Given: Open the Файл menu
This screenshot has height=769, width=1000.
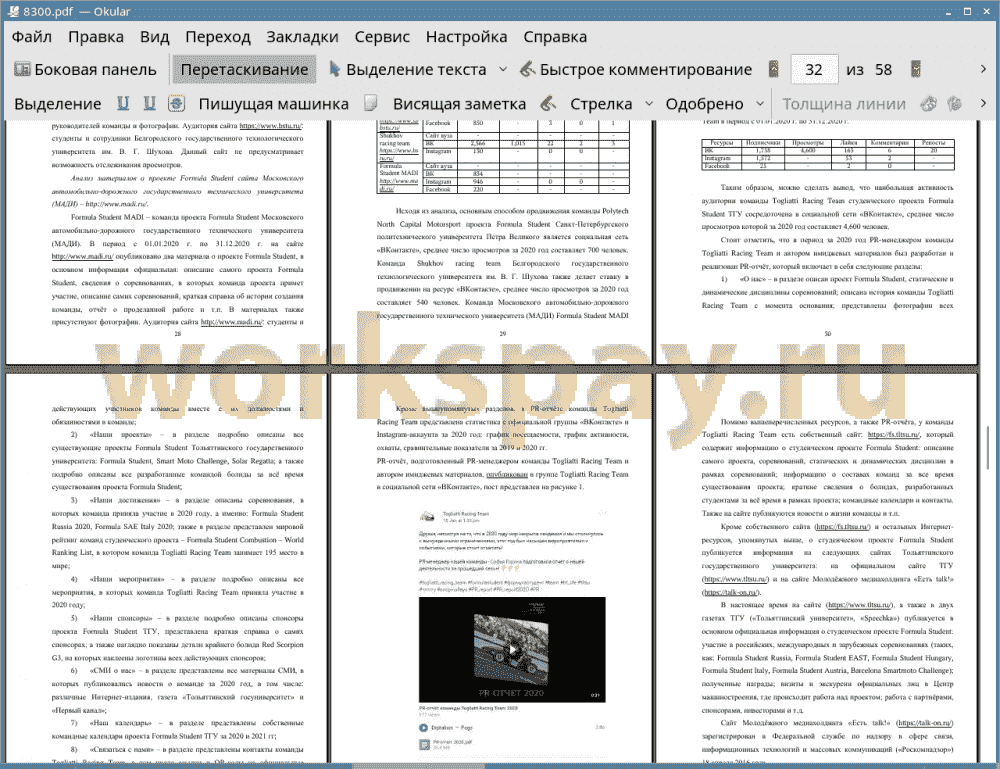Looking at the screenshot, I should (32, 37).
